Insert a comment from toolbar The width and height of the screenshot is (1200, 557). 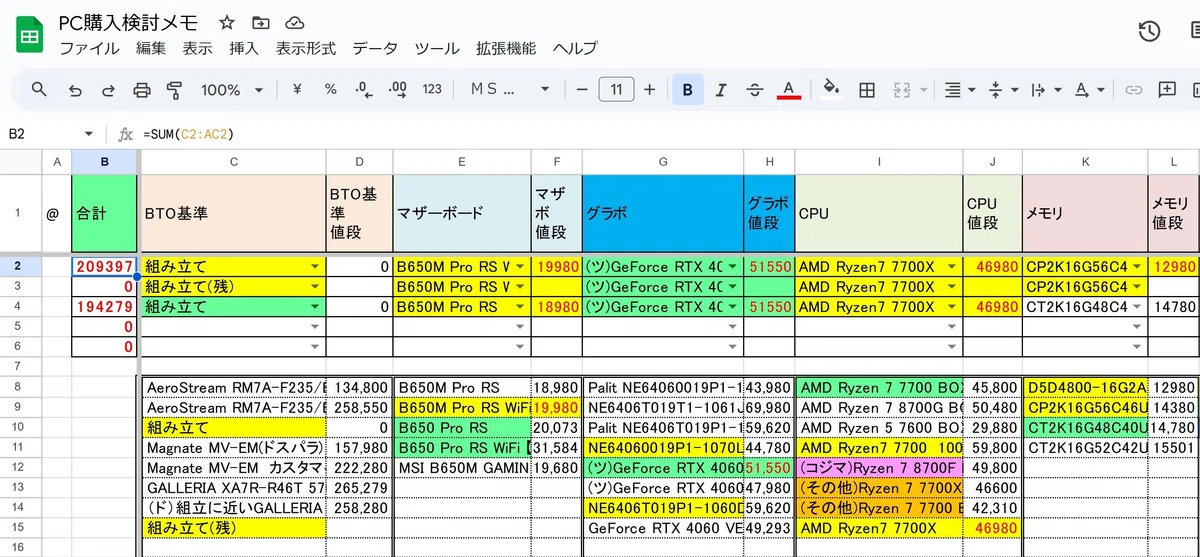(1167, 90)
